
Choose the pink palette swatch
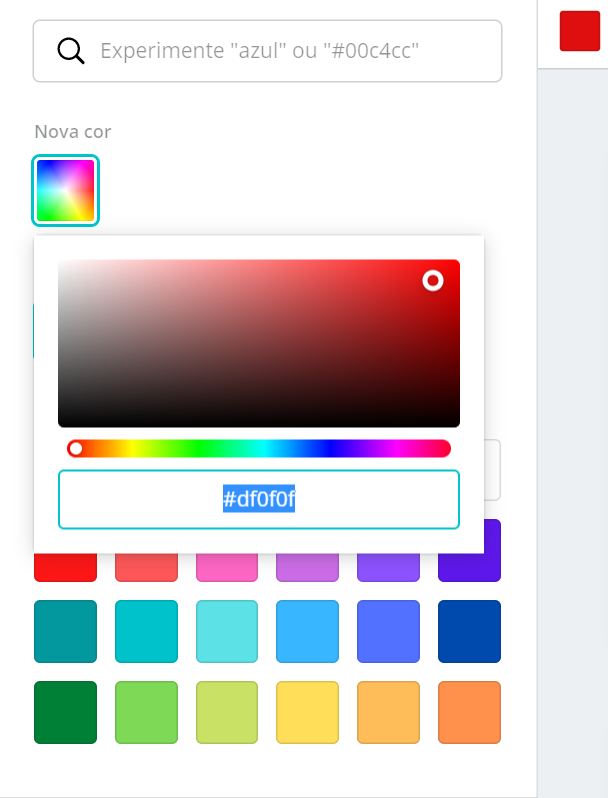[227, 567]
